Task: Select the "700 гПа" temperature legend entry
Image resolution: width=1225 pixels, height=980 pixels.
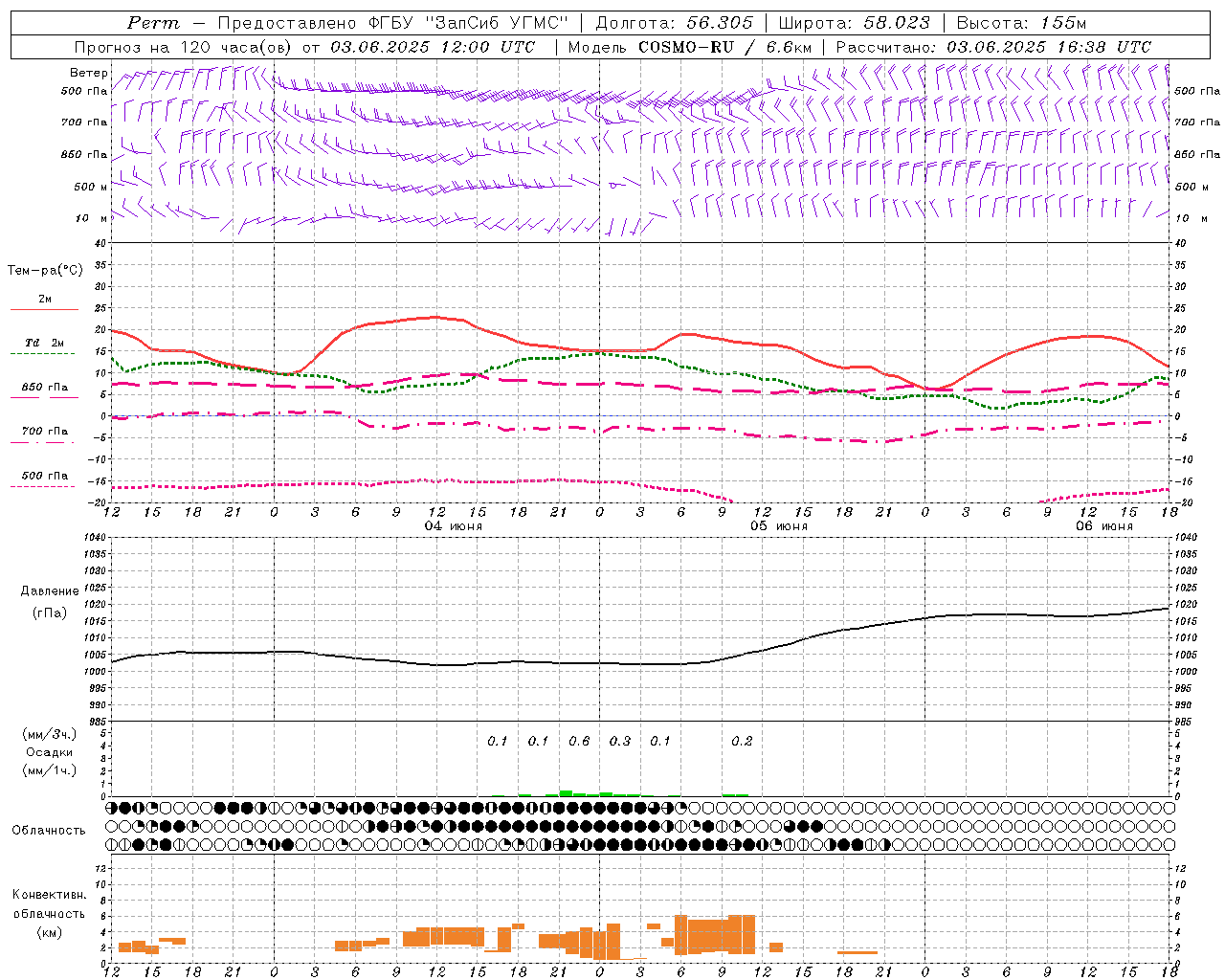Action: [45, 432]
